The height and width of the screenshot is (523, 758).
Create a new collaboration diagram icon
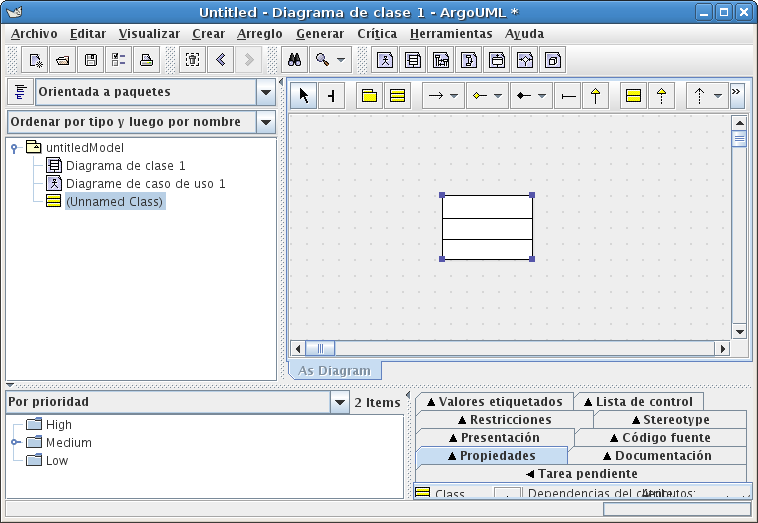point(469,60)
